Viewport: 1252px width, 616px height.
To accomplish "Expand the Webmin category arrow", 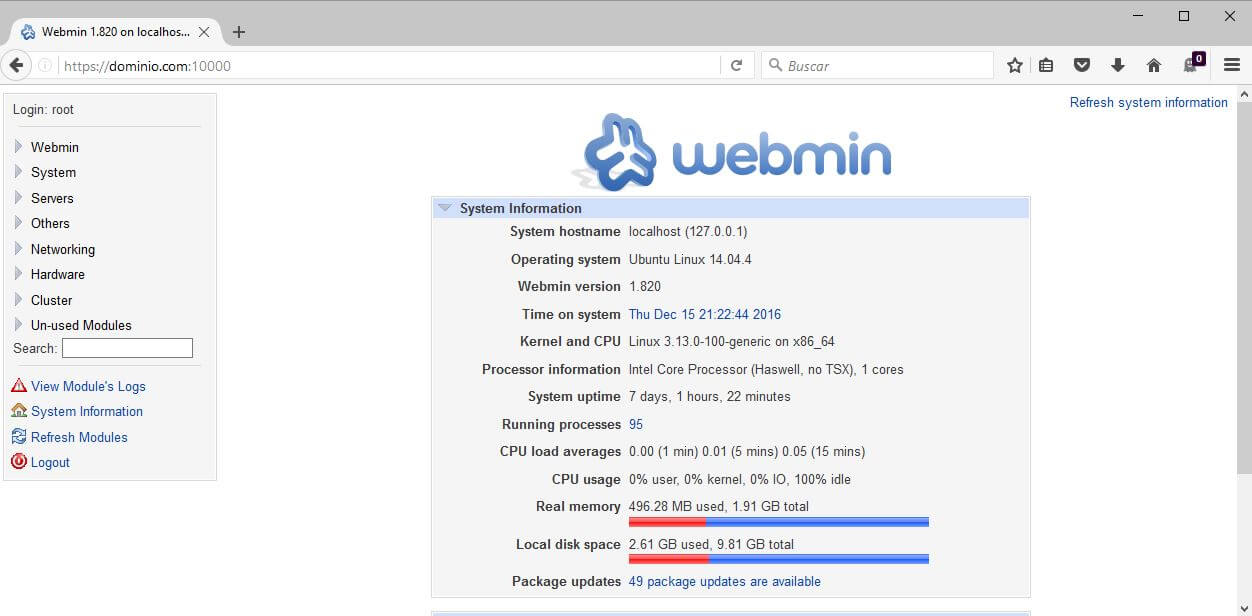I will [18, 146].
